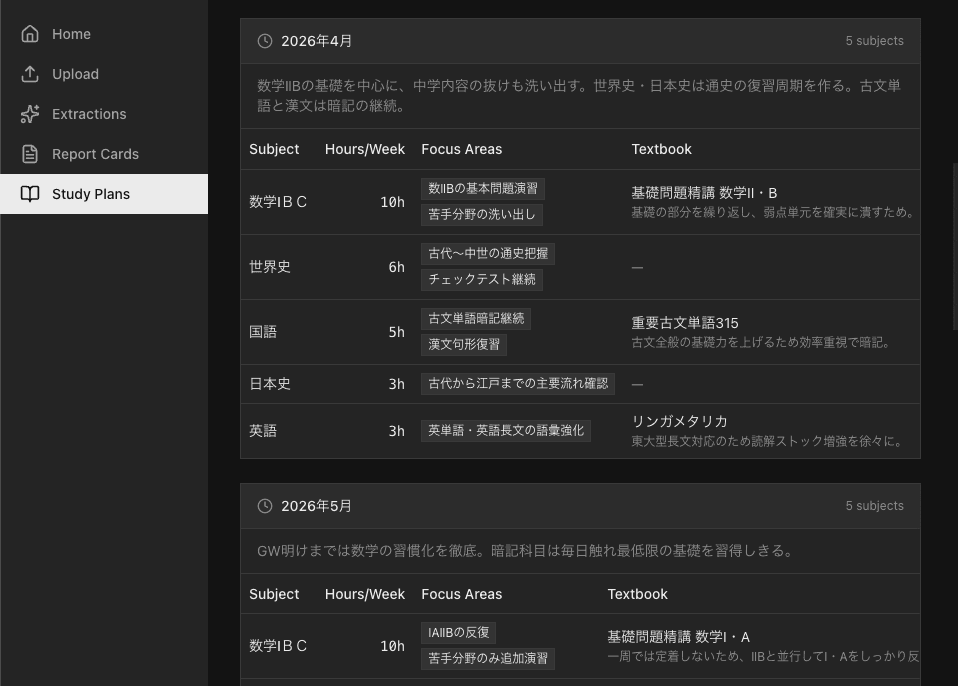Click the 古代から江戸までの主要流れ確認 tag
This screenshot has width=958, height=686.
(518, 383)
